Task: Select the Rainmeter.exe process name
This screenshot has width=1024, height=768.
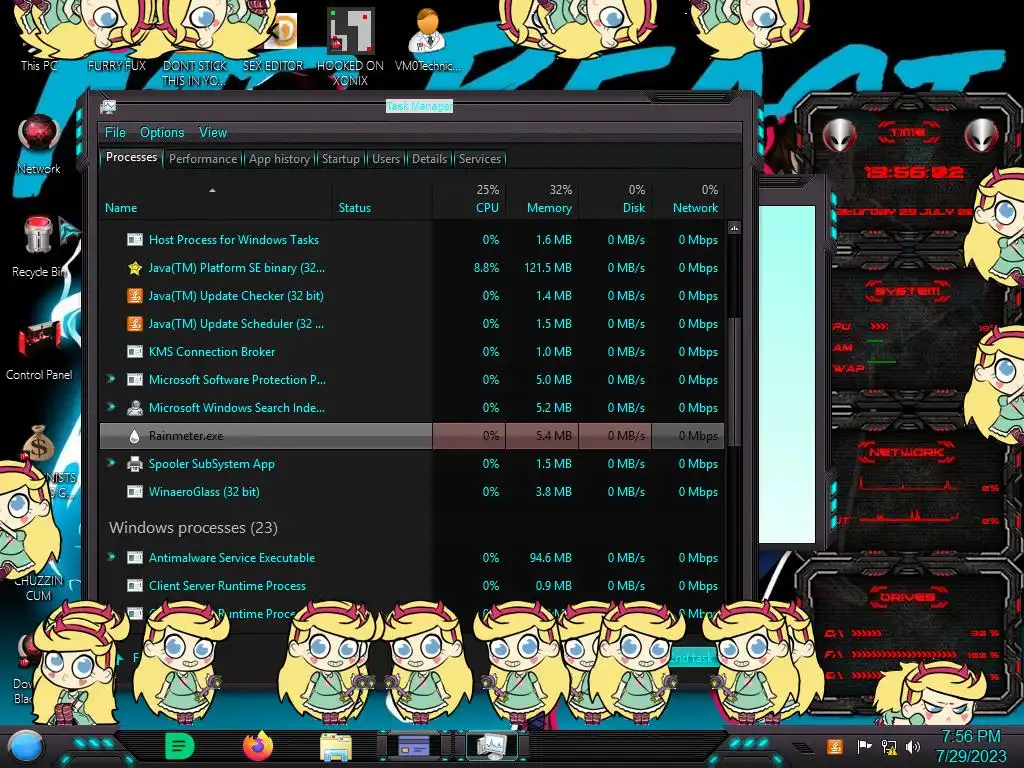Action: pyautogui.click(x=186, y=436)
